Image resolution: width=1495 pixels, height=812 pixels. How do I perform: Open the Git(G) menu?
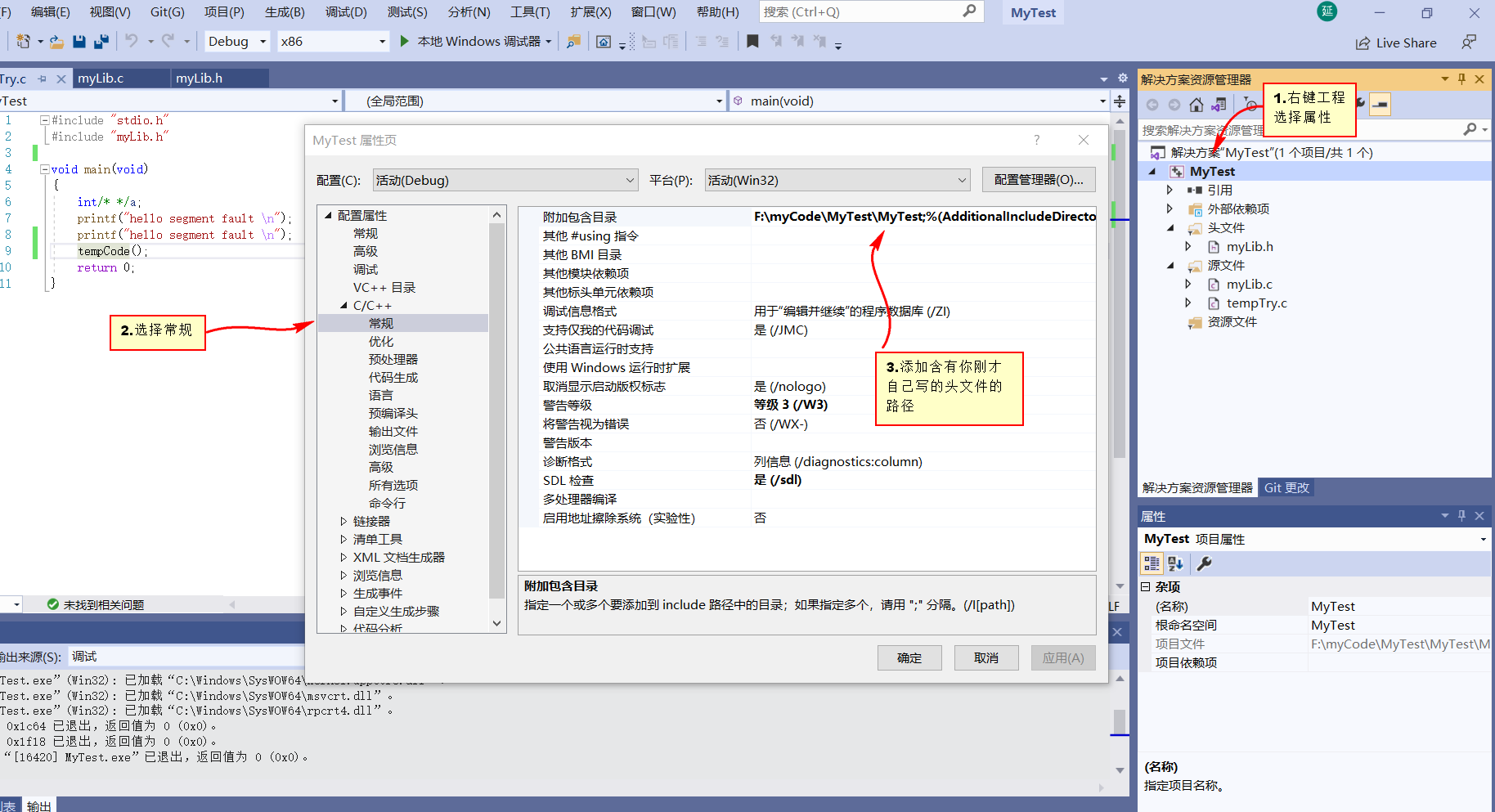point(168,11)
